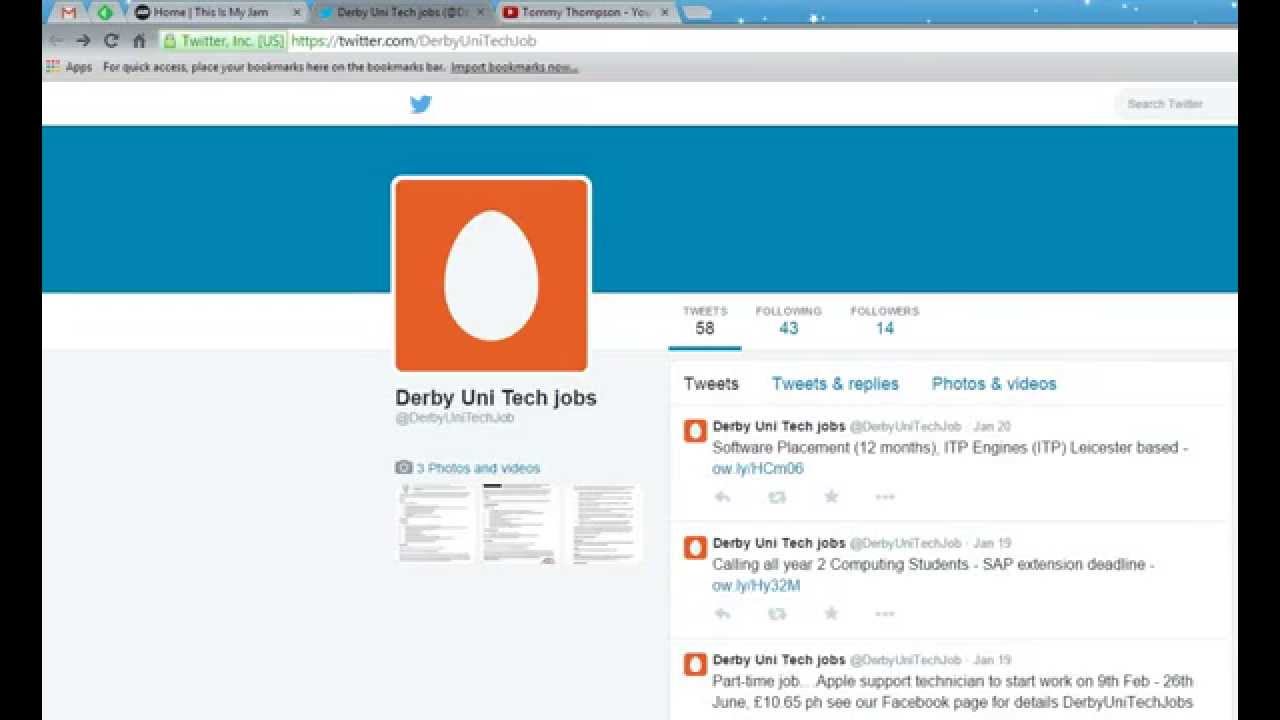
Task: Retweet the Software Placement tweet
Action: point(777,497)
